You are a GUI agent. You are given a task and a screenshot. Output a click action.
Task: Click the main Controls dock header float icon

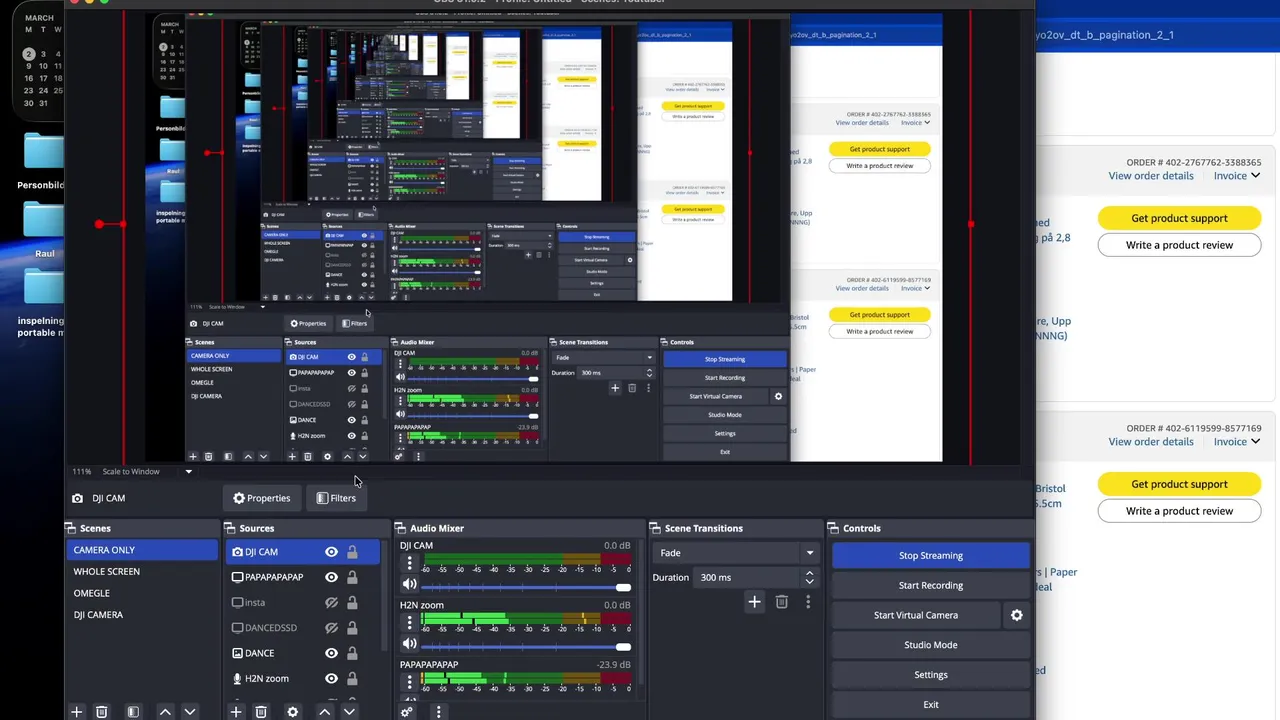(833, 528)
